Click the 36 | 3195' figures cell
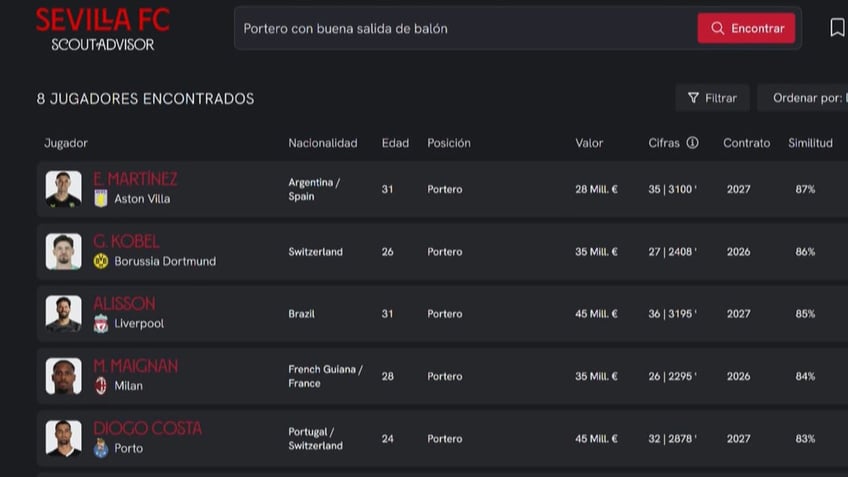 click(673, 314)
